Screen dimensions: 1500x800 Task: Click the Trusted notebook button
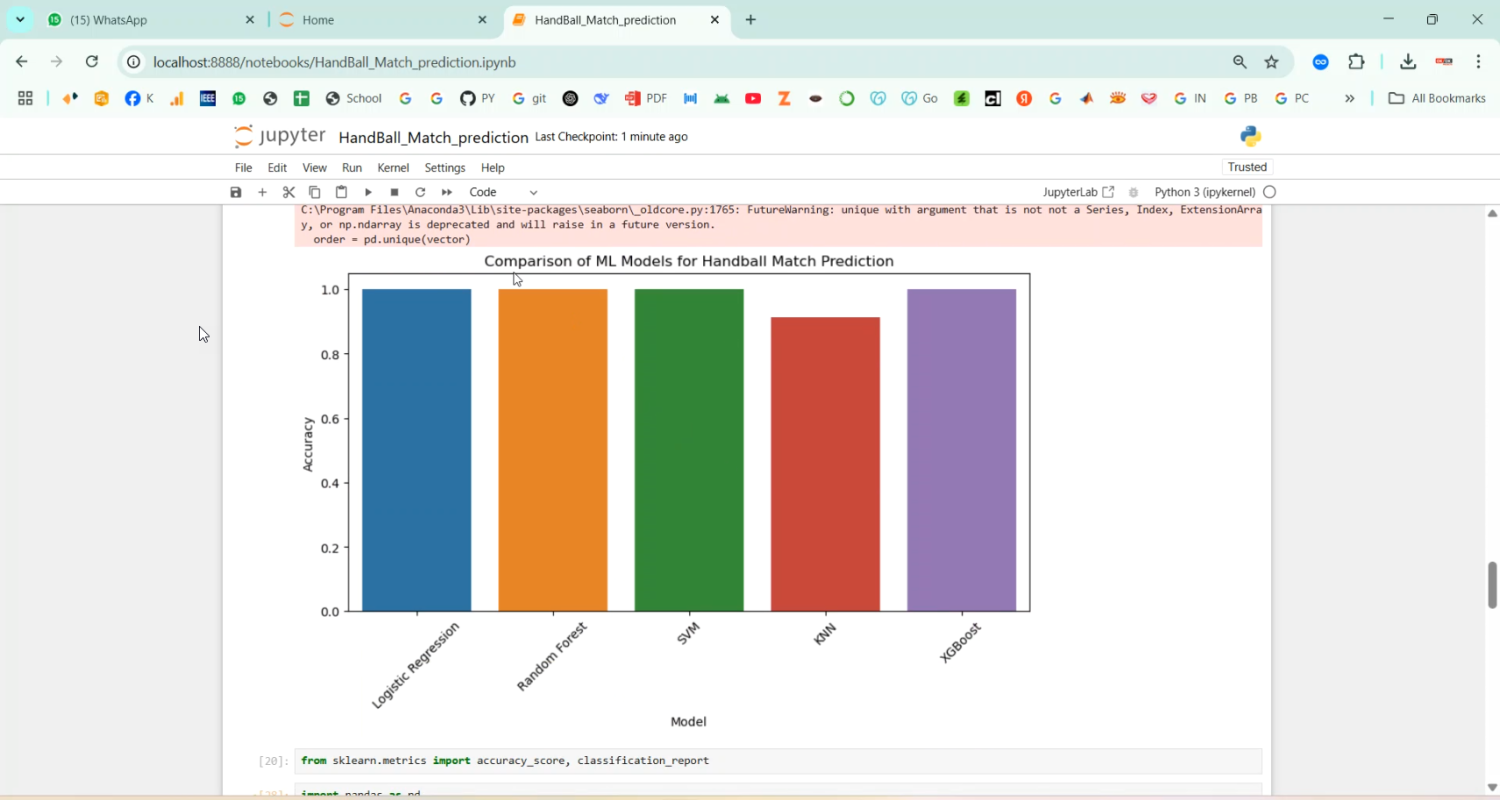[x=1247, y=167]
